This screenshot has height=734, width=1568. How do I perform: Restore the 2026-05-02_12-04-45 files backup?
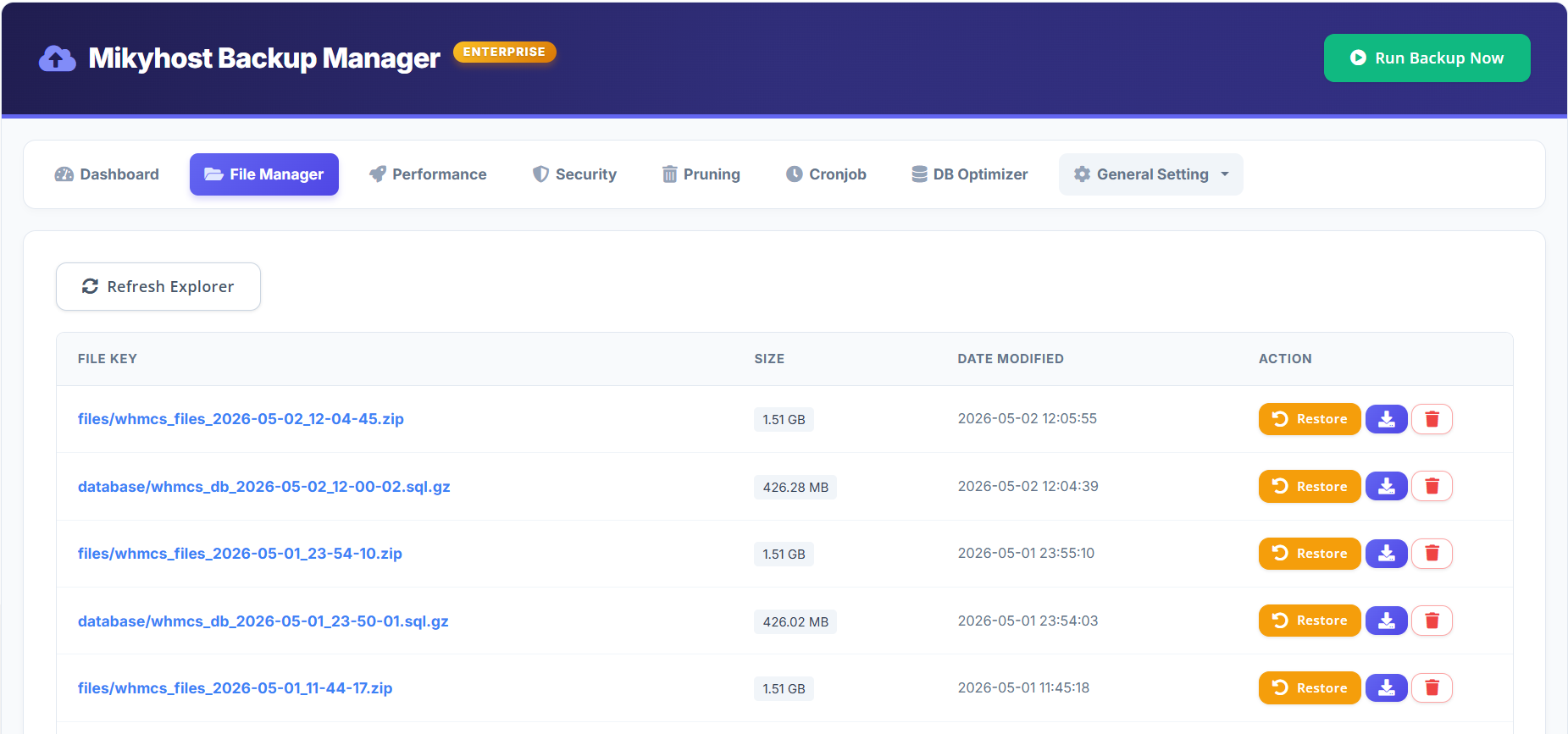[1310, 419]
